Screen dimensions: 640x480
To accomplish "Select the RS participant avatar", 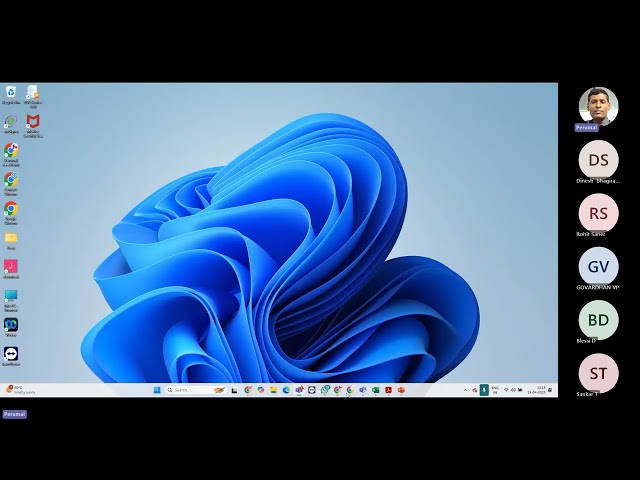I will click(x=598, y=213).
